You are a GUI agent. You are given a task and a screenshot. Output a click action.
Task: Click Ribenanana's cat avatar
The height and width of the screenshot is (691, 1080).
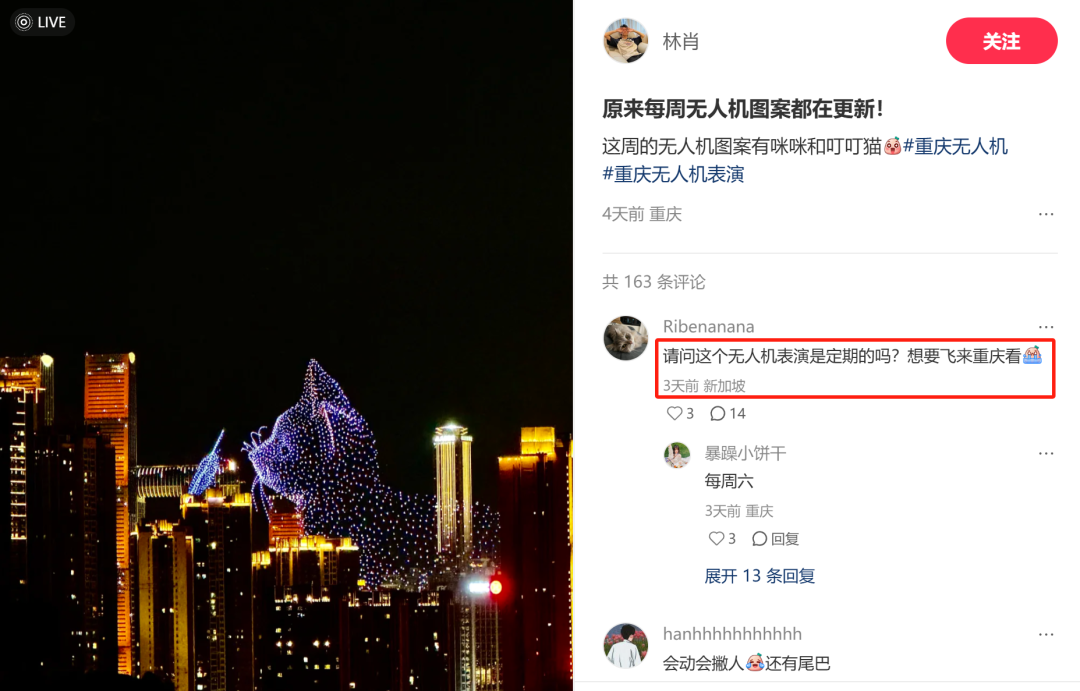[625, 338]
